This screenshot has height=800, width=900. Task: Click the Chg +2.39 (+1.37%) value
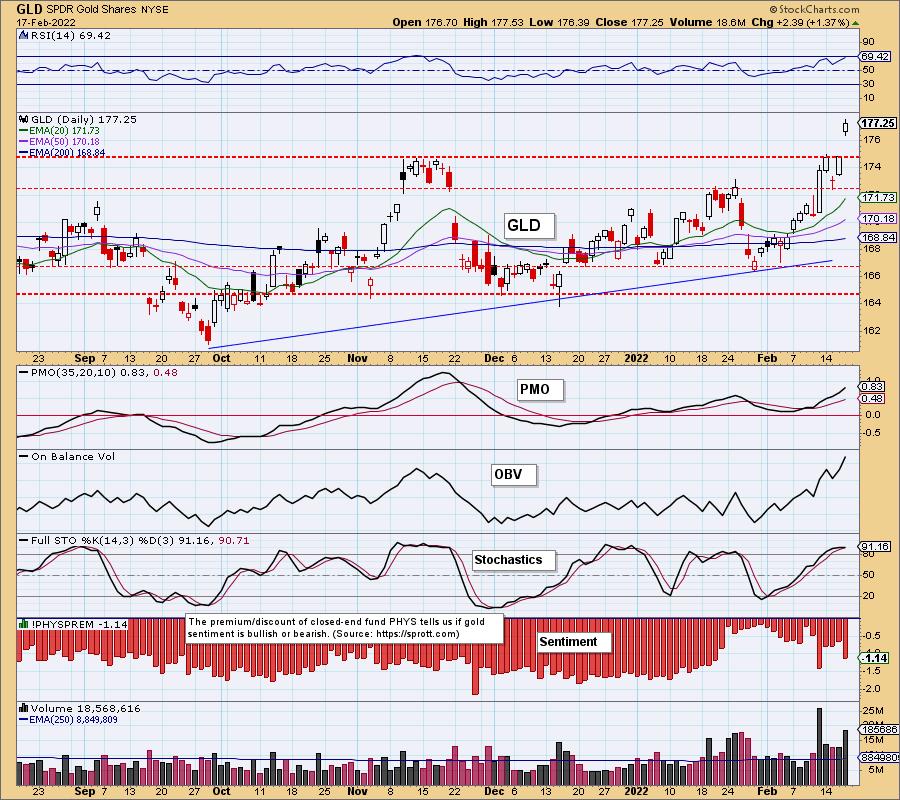800,22
